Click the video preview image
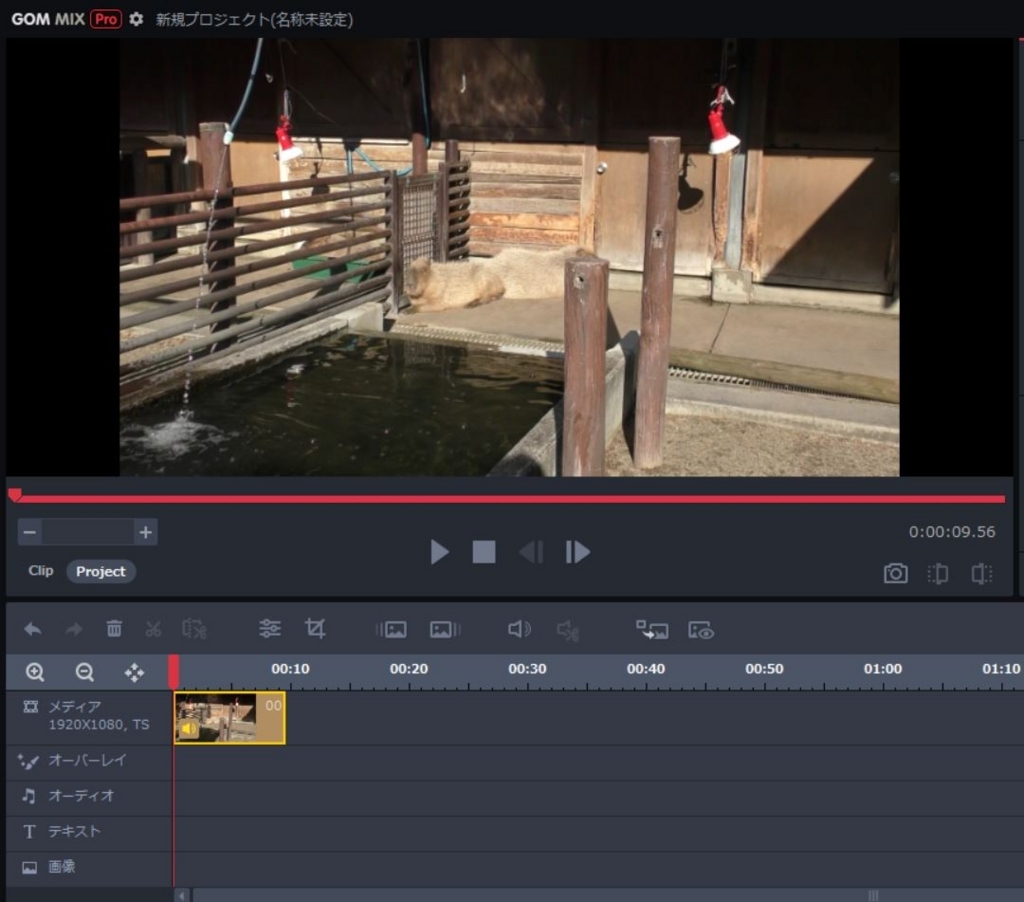The image size is (1024, 902). tap(509, 257)
